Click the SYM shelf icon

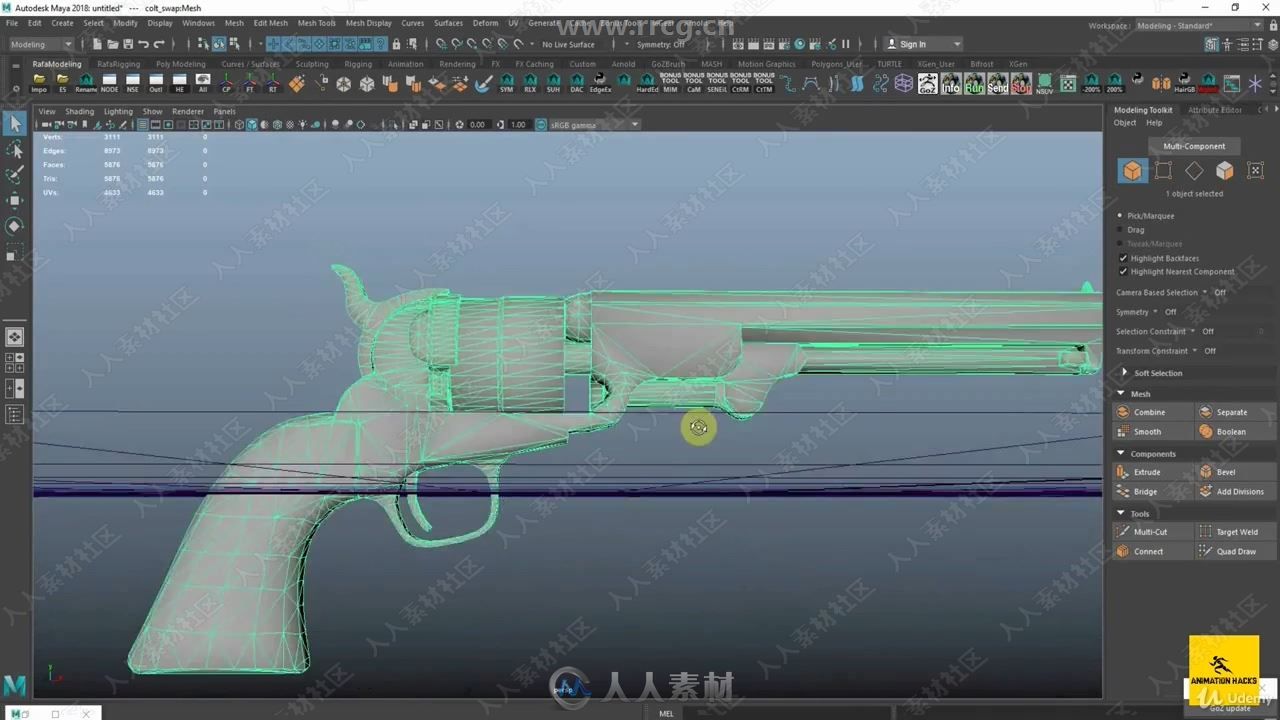click(507, 84)
